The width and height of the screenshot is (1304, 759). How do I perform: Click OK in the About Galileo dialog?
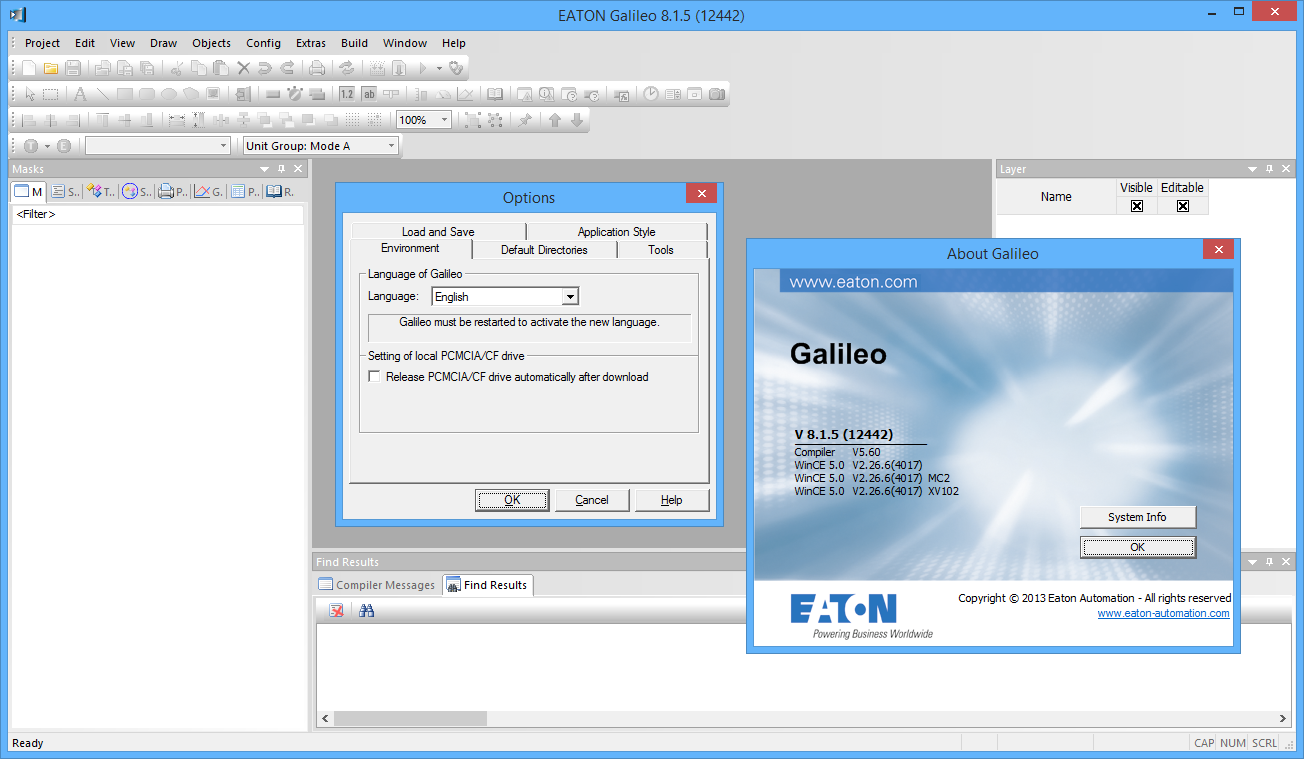pyautogui.click(x=1138, y=547)
